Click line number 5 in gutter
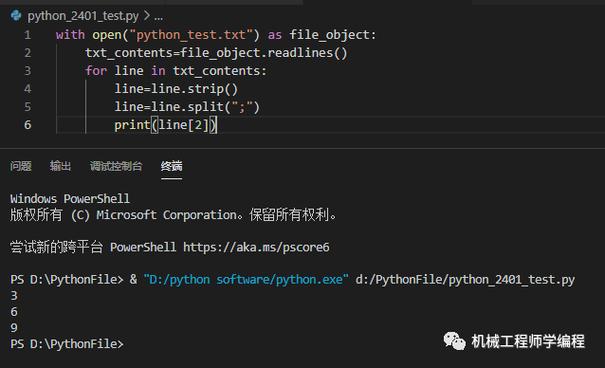 click(27, 107)
